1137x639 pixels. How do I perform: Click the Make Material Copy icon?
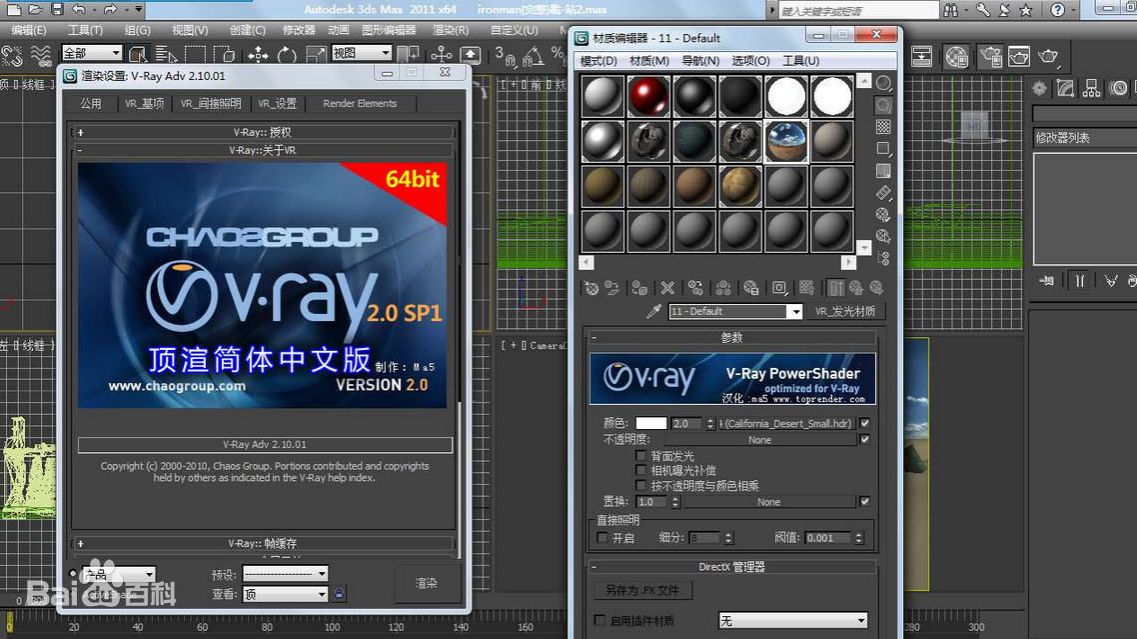(x=695, y=289)
